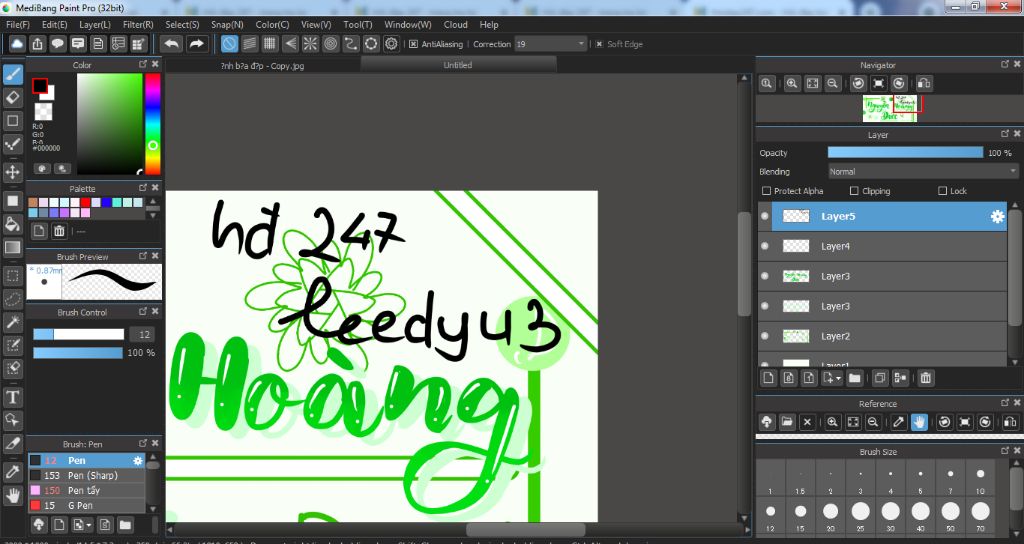Viewport: 1024px width, 544px height.
Task: Select the red palette swatch
Action: (86, 202)
